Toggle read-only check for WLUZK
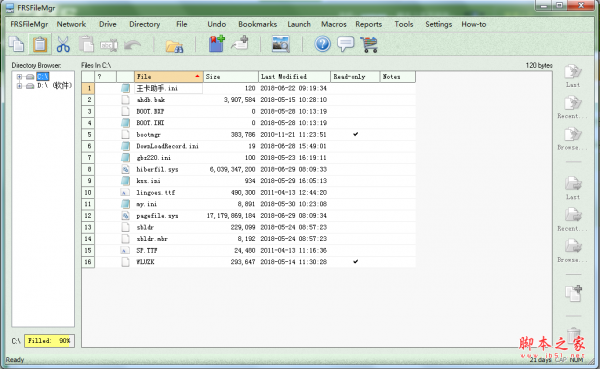Viewport: 600px width, 369px height. pos(355,262)
